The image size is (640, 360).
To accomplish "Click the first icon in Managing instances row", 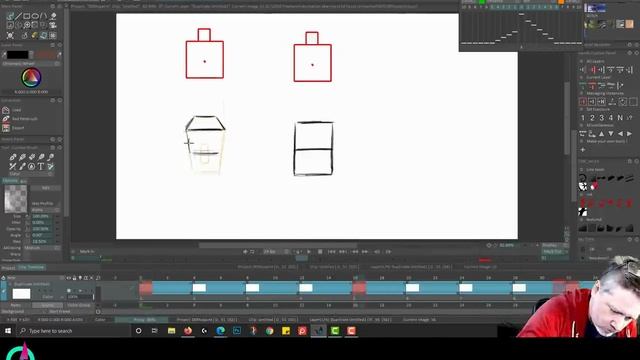I will tap(583, 101).
